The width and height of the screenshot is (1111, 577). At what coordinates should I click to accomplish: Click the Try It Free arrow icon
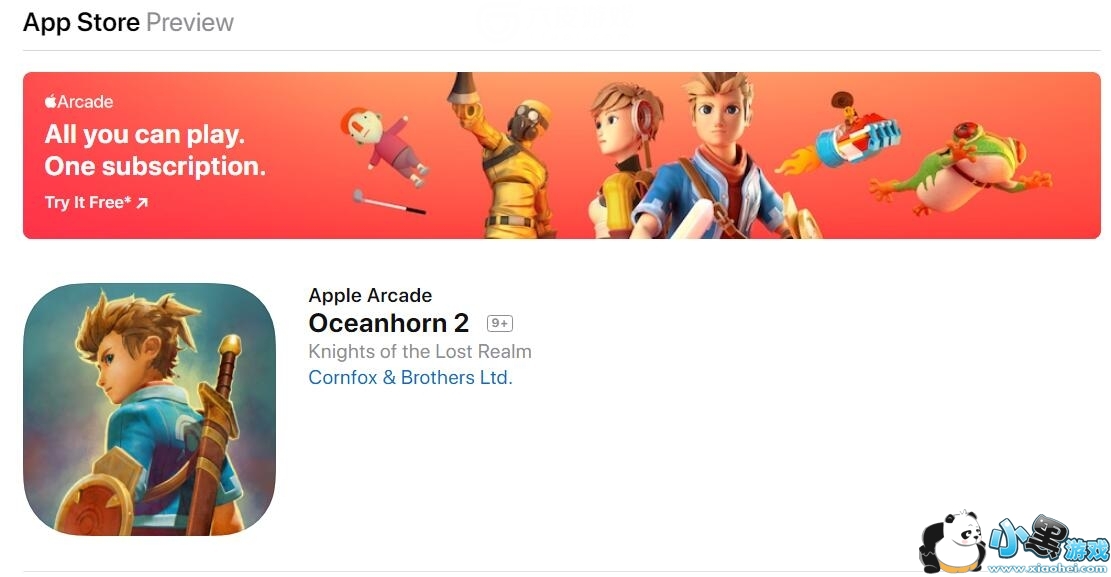point(142,203)
